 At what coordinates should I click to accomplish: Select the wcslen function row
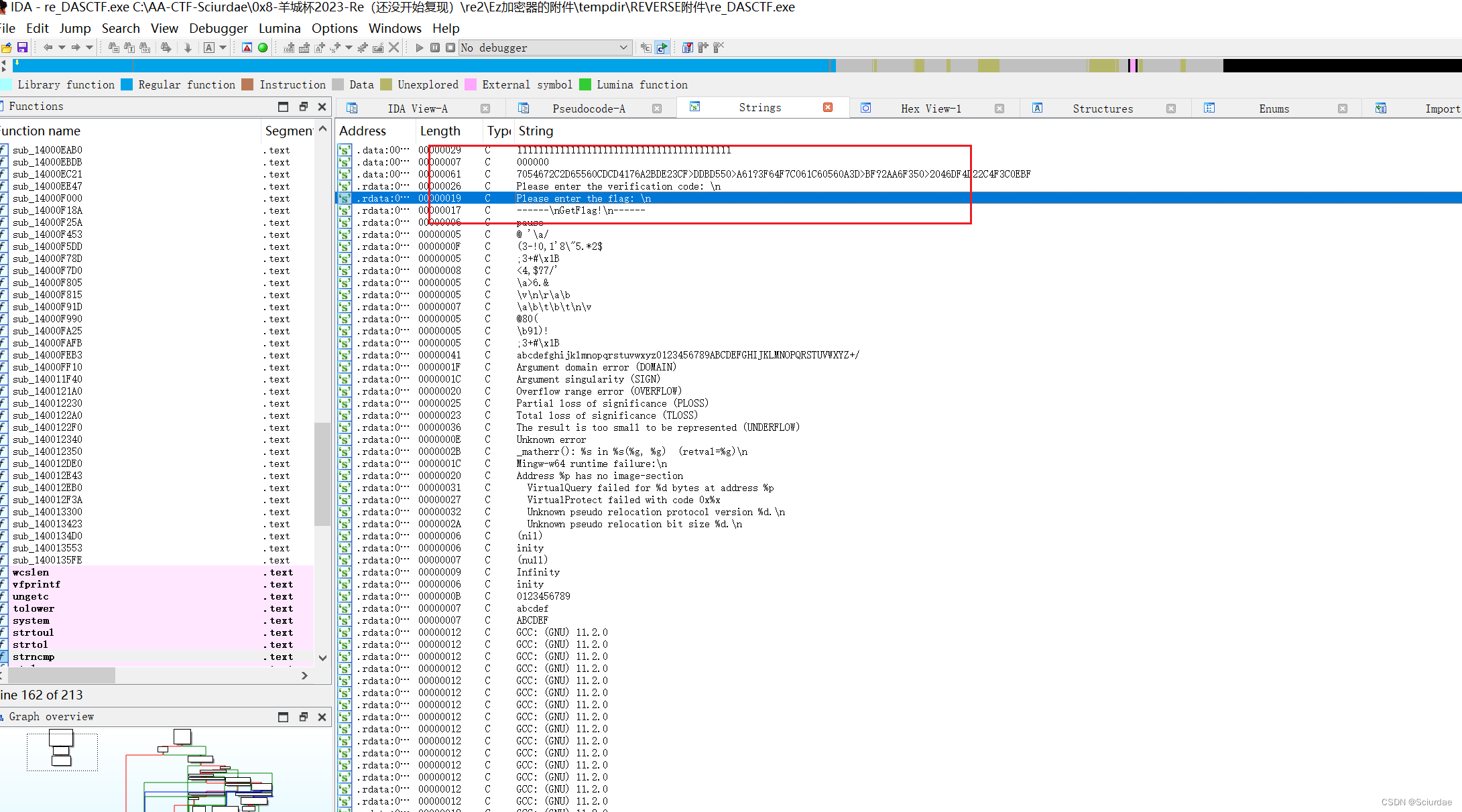coord(157,572)
